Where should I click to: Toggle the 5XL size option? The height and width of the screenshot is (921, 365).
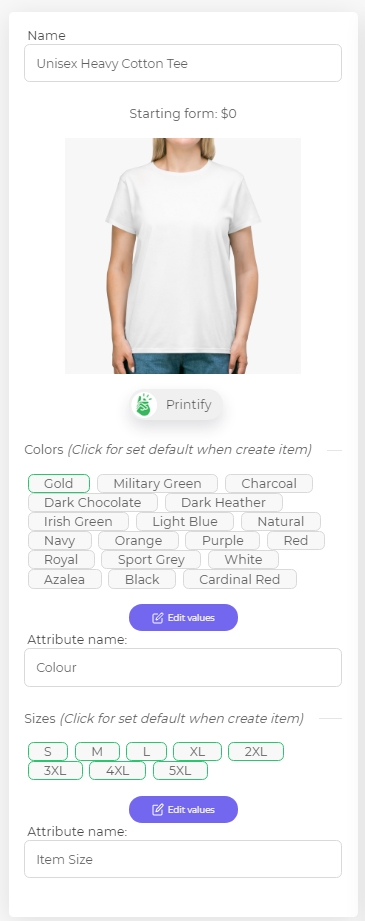click(180, 771)
